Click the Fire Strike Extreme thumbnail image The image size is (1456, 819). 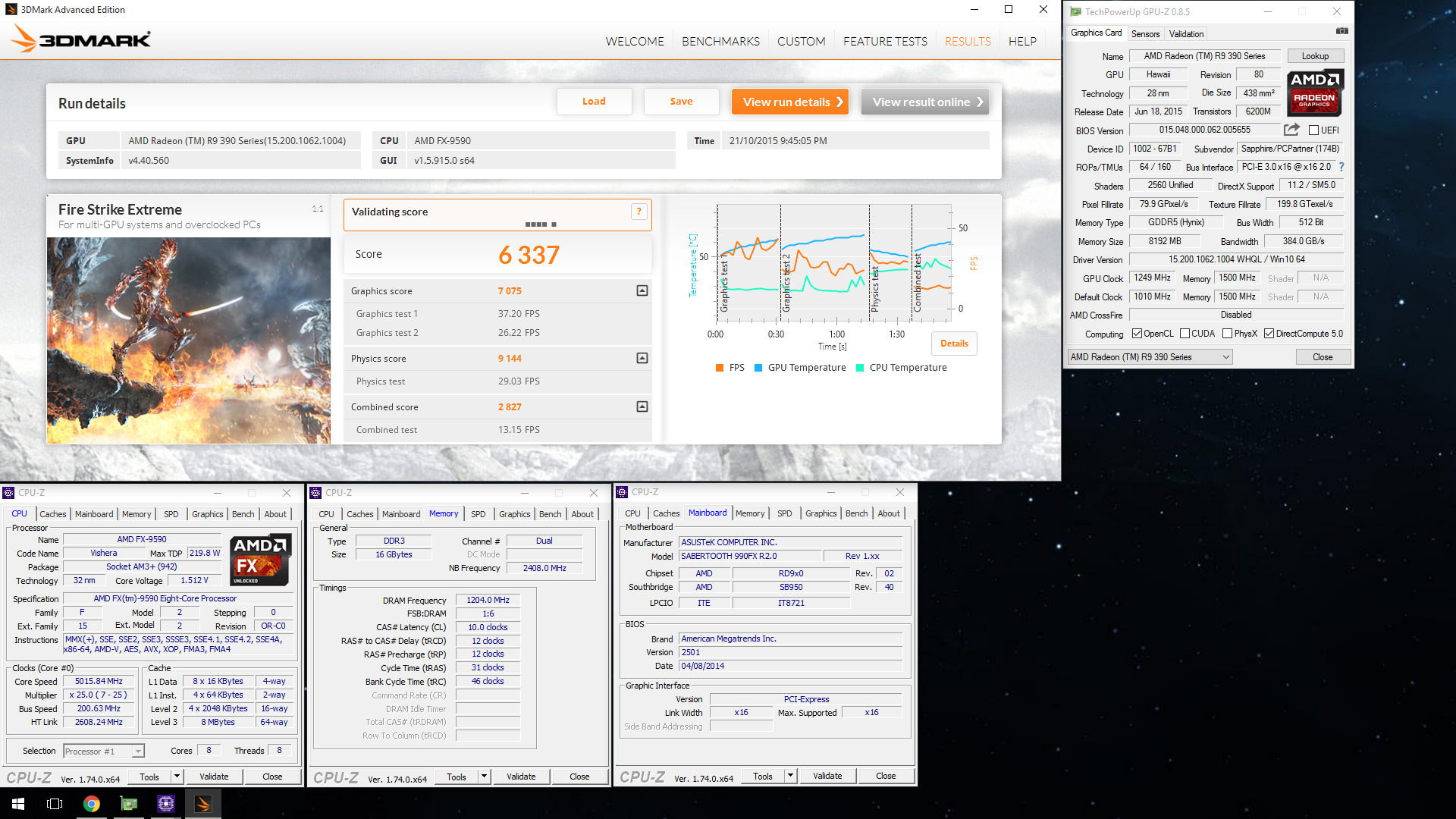(x=189, y=340)
